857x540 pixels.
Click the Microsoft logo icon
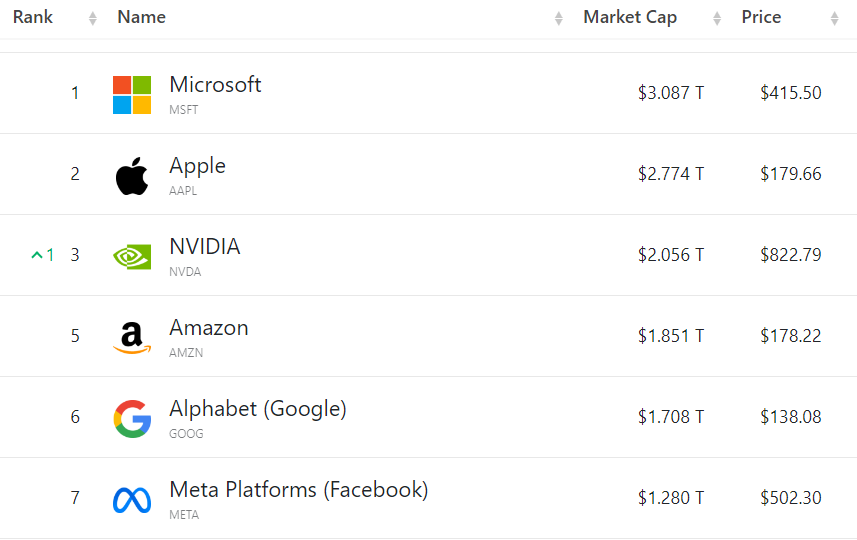[132, 95]
